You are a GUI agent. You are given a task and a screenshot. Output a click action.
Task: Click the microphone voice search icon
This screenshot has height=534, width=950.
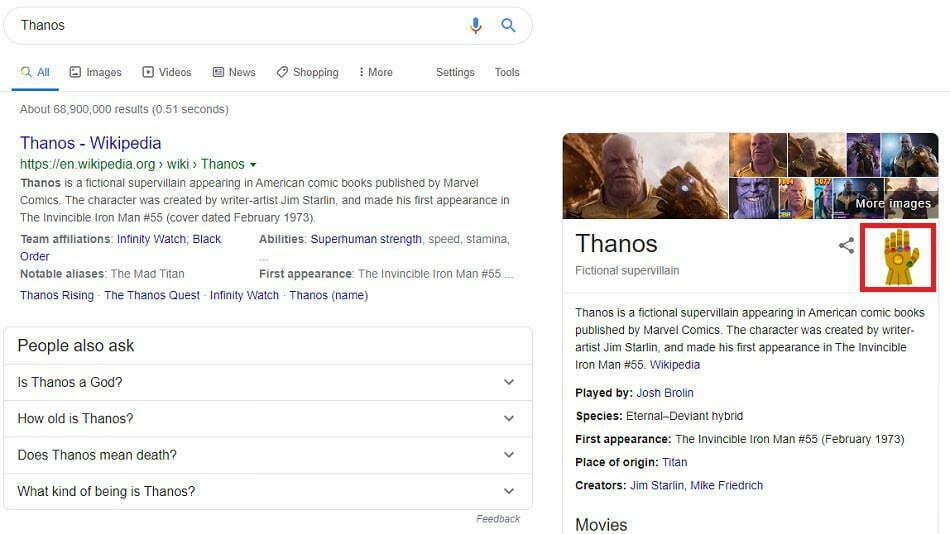coord(476,25)
